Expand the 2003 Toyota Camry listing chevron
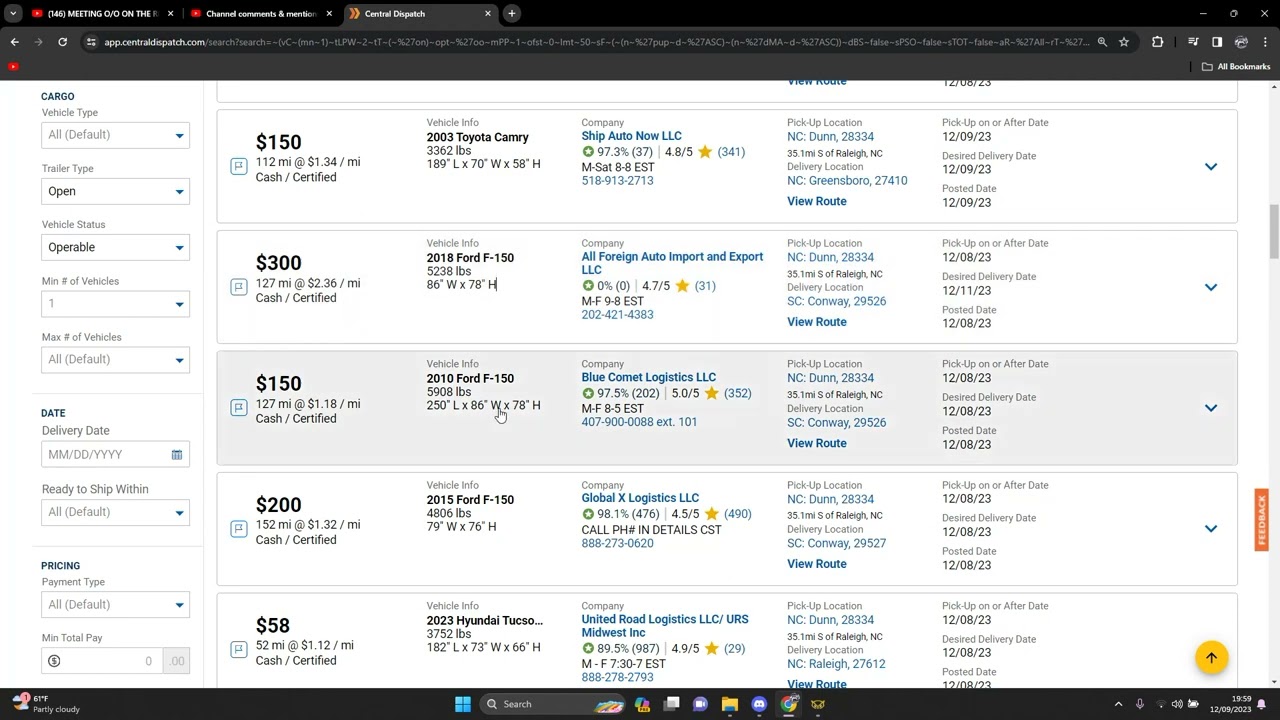The height and width of the screenshot is (720, 1280). click(1211, 167)
